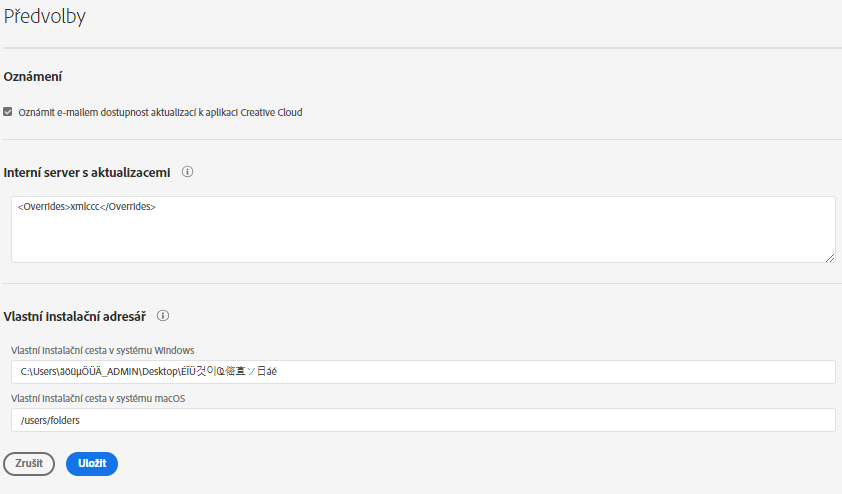
Task: Click the 'Interní server s aktualizacemi' heading
Action: point(87,172)
